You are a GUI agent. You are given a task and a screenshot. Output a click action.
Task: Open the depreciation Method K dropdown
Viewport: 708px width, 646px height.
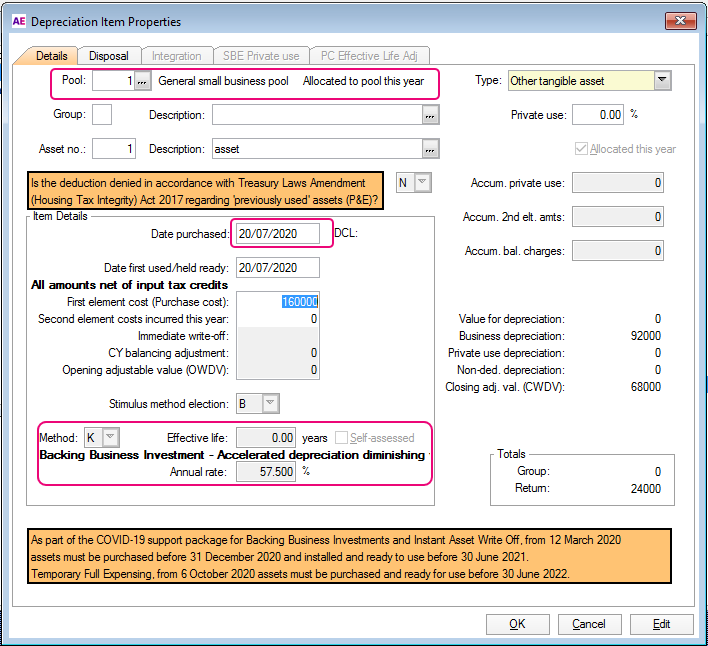tap(109, 437)
